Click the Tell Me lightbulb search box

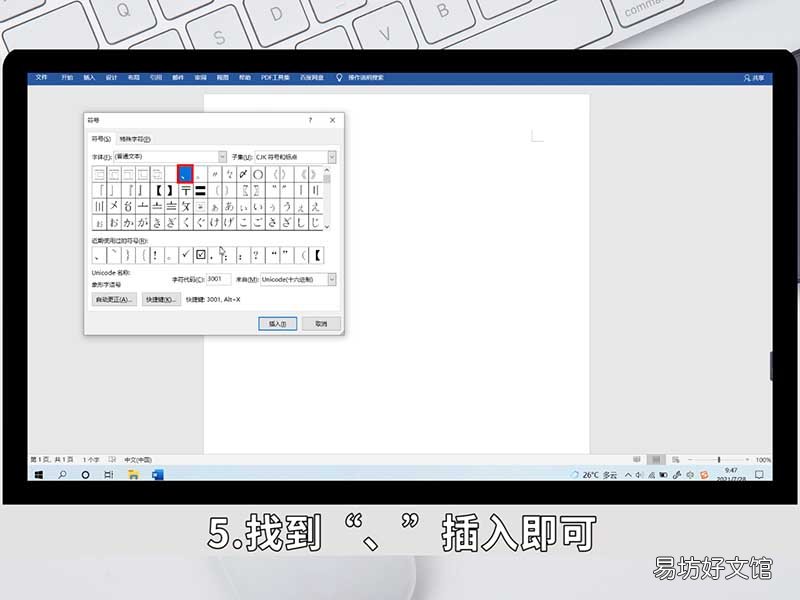(360, 78)
